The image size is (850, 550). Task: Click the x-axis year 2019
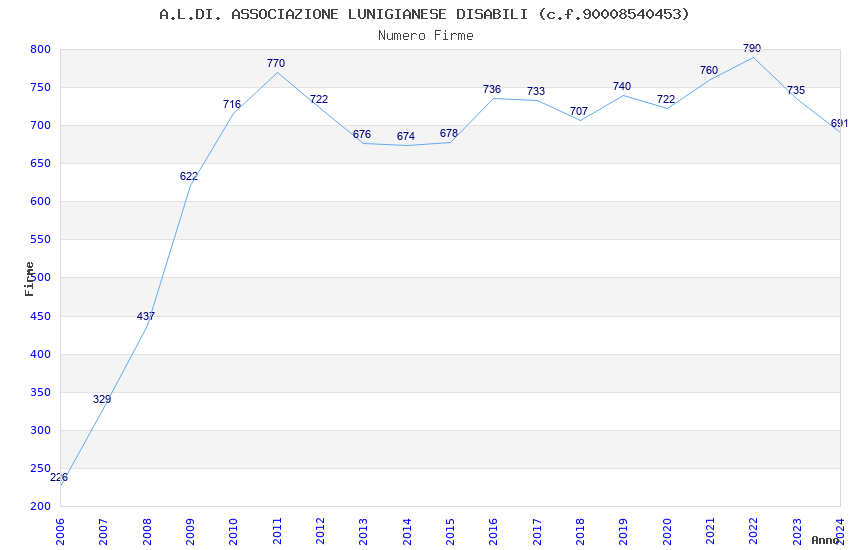623,531
